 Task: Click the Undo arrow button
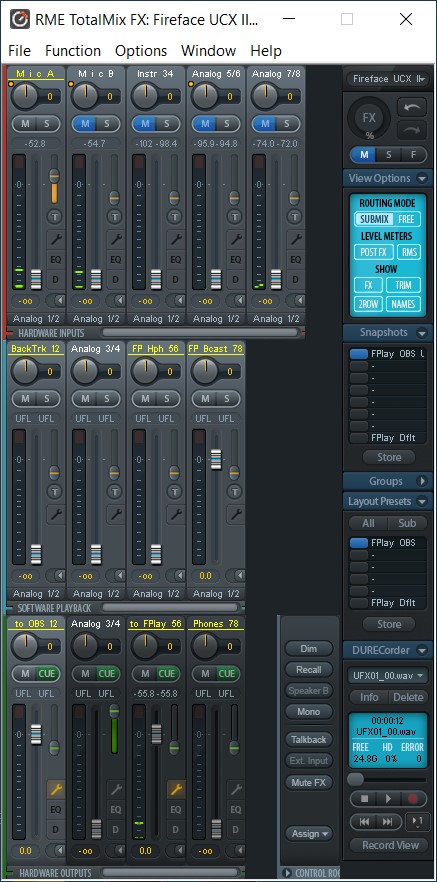click(x=412, y=107)
